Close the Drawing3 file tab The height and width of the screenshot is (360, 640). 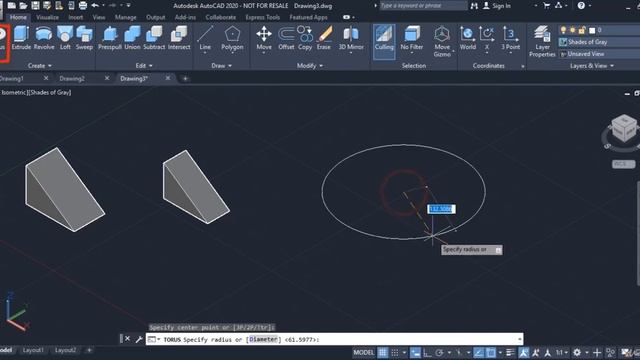point(168,78)
